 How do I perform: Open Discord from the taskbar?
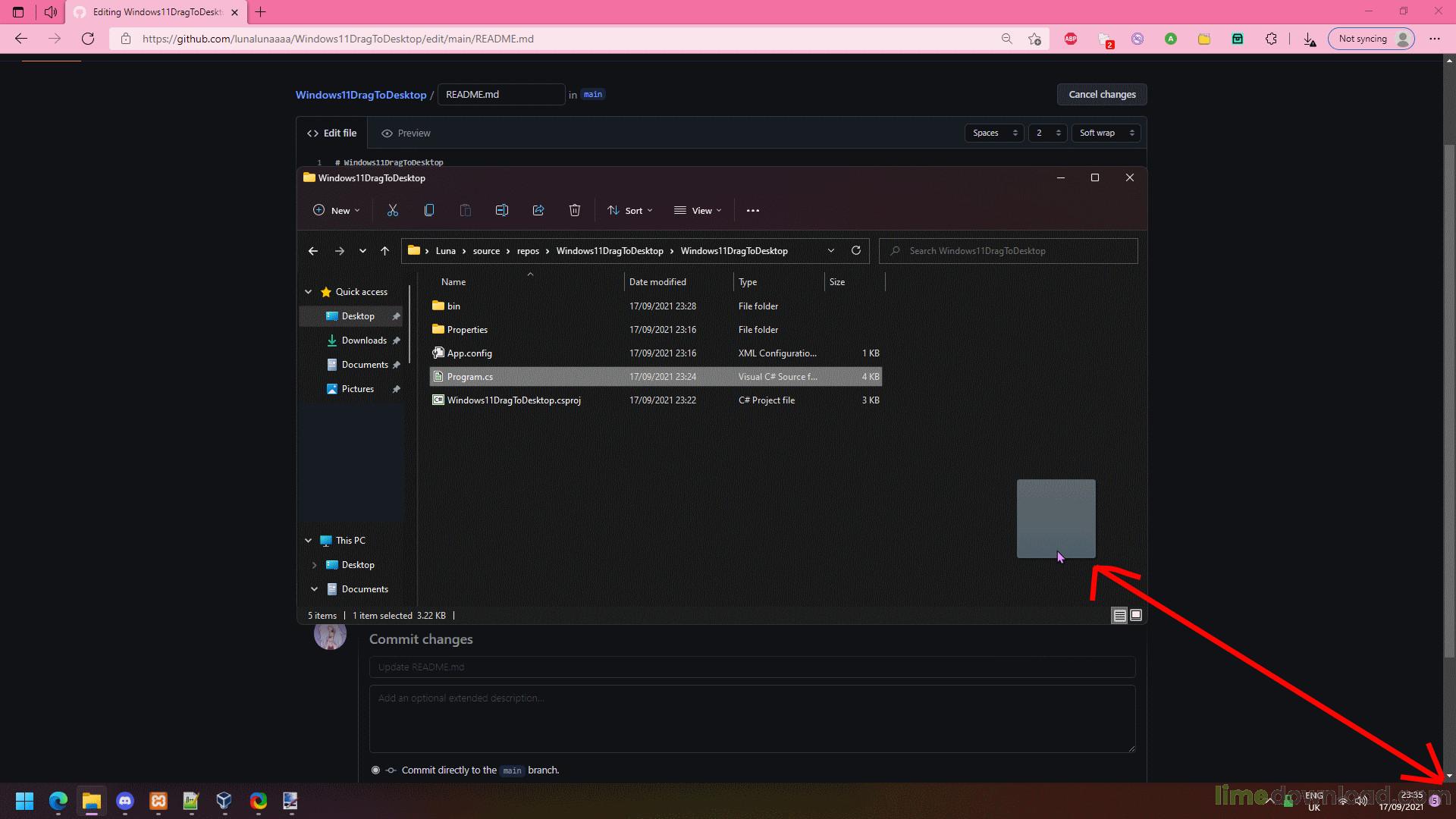pyautogui.click(x=125, y=801)
